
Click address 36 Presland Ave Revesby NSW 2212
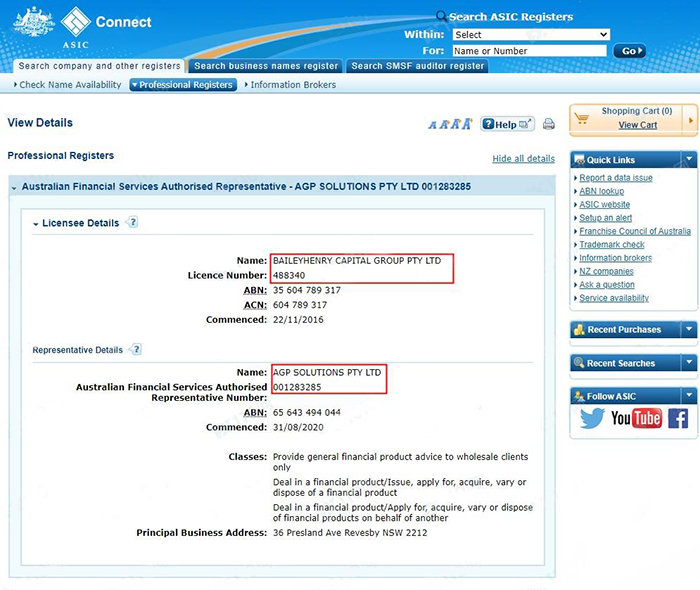(350, 532)
